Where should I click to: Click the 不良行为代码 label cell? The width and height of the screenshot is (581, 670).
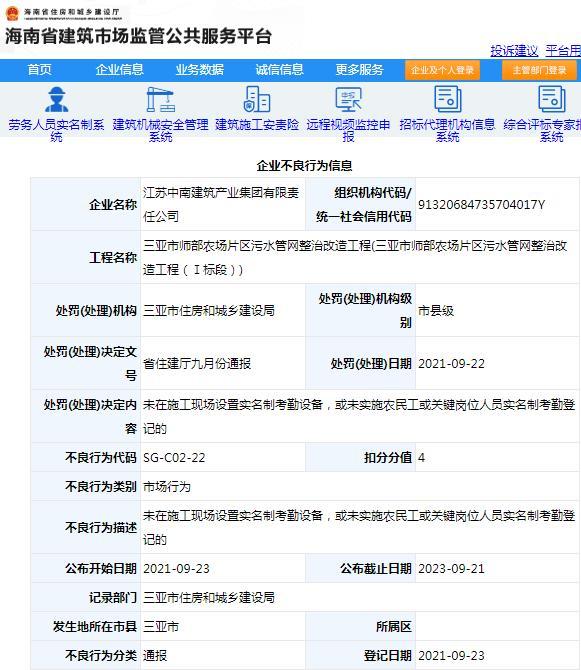(x=86, y=458)
